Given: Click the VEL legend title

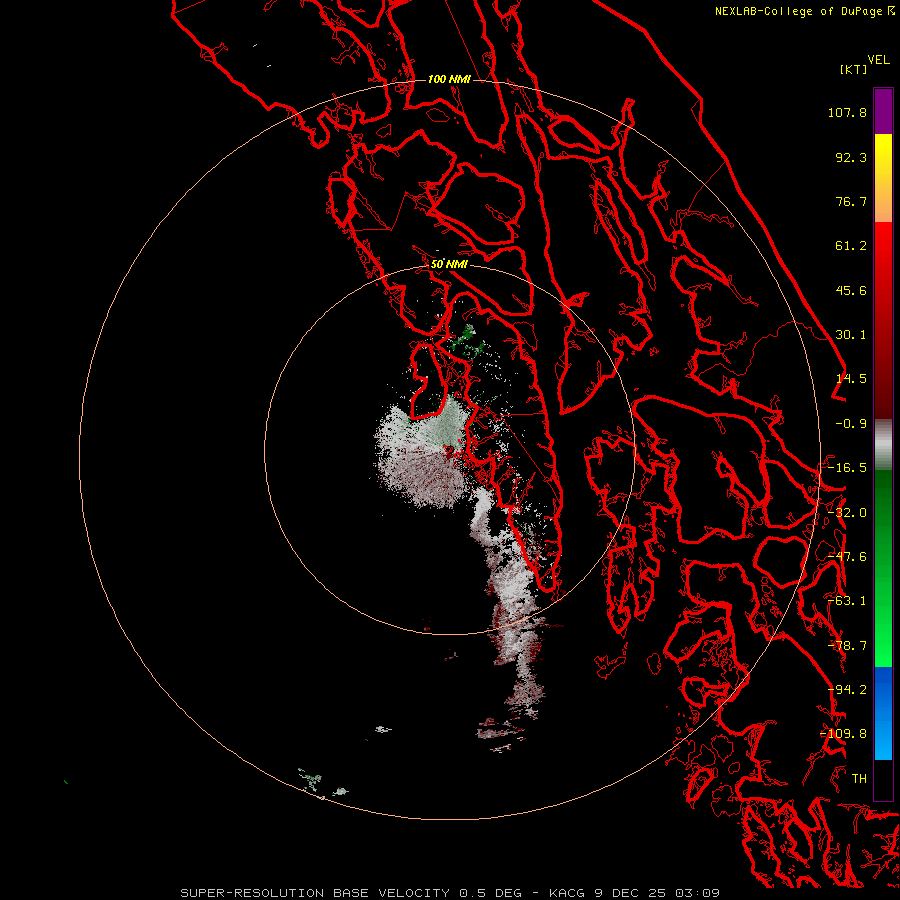Looking at the screenshot, I should (878, 60).
